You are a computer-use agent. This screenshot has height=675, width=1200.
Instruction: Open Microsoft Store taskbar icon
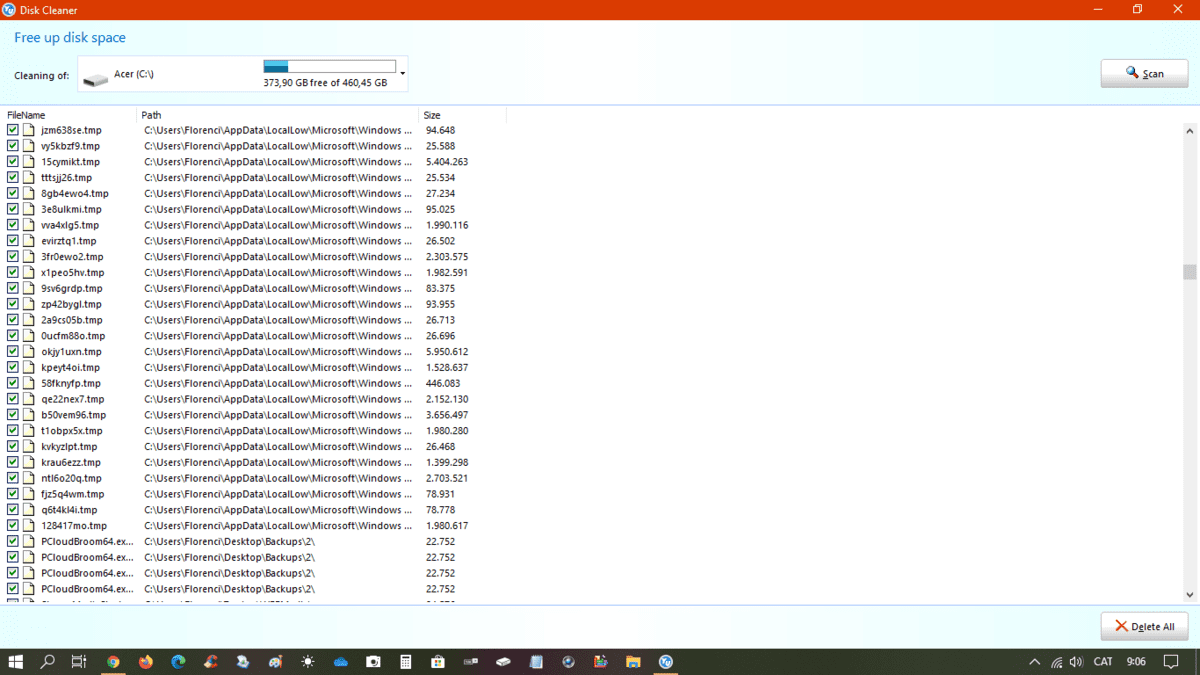click(438, 662)
